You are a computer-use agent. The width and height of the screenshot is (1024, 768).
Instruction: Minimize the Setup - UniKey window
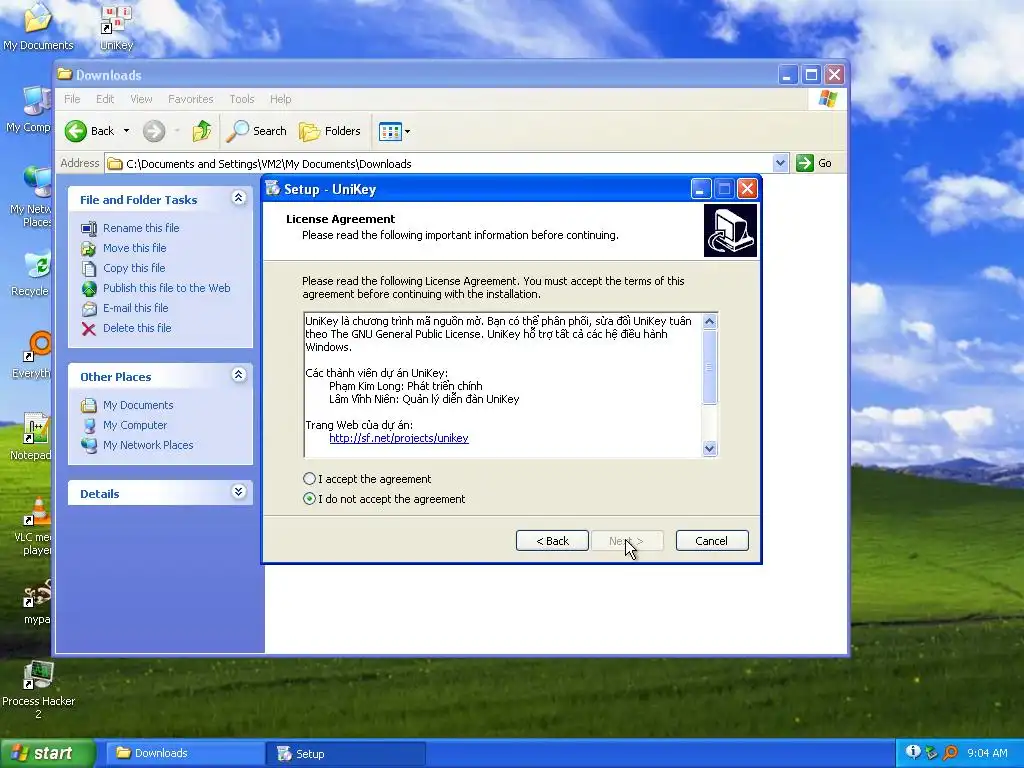pos(701,189)
